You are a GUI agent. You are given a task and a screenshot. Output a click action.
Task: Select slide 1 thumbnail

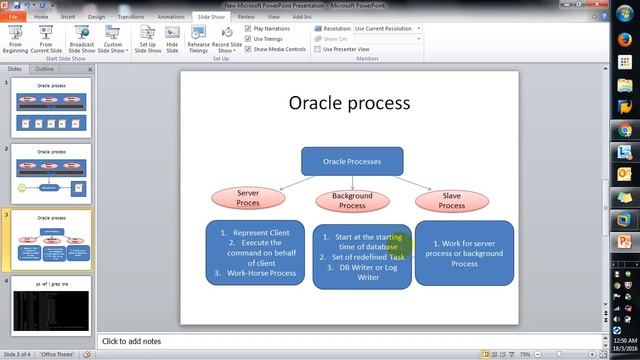point(51,108)
